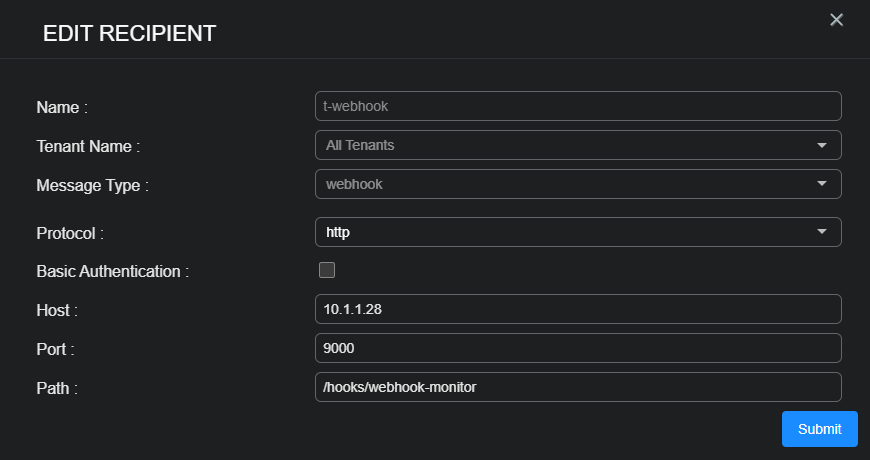Screen dimensions: 870x460
Task: Click the 'Host :' label
Action: [57, 311]
